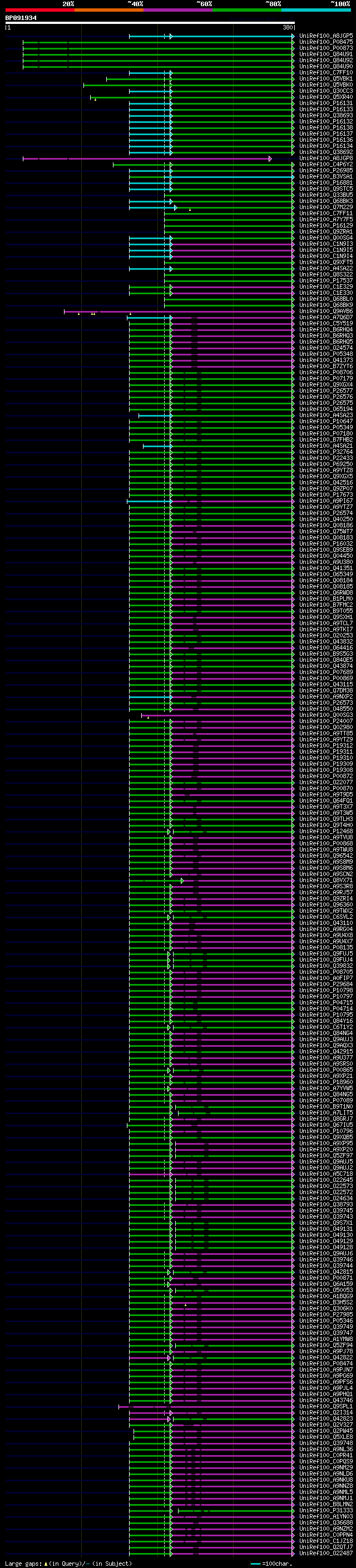
Task: Click the green alignment bar of UniRef100_Q42823
Action: (233, 1419)
